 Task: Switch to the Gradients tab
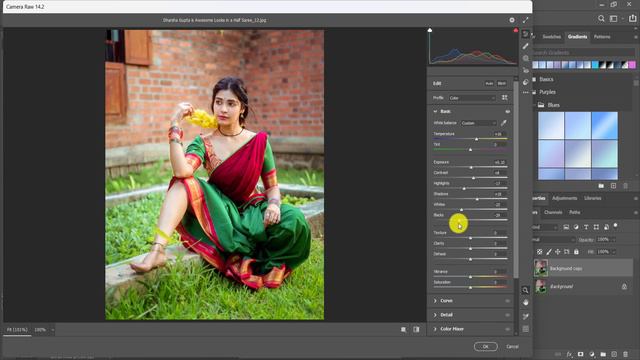pyautogui.click(x=577, y=37)
